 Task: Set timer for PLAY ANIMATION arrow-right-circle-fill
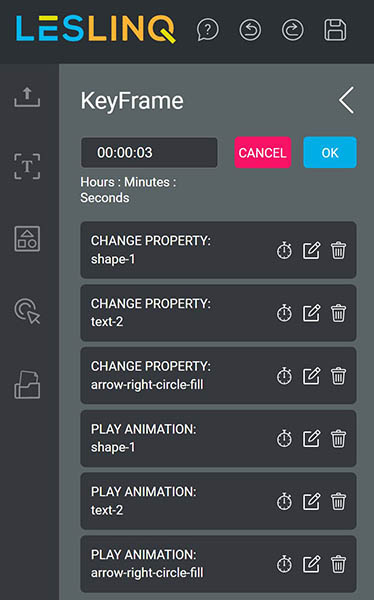[x=284, y=564]
